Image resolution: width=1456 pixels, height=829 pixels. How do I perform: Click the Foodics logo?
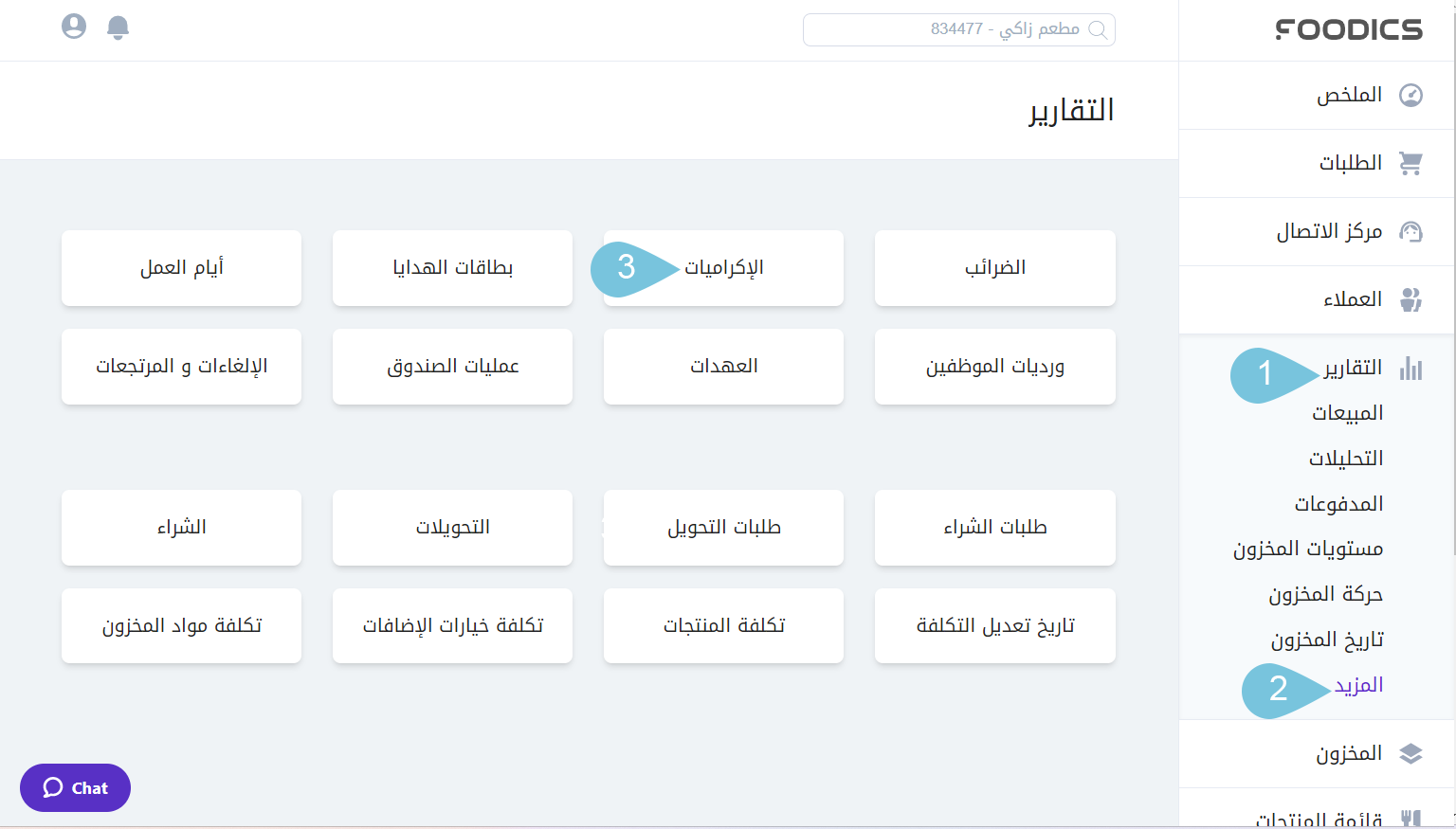coord(1349,30)
